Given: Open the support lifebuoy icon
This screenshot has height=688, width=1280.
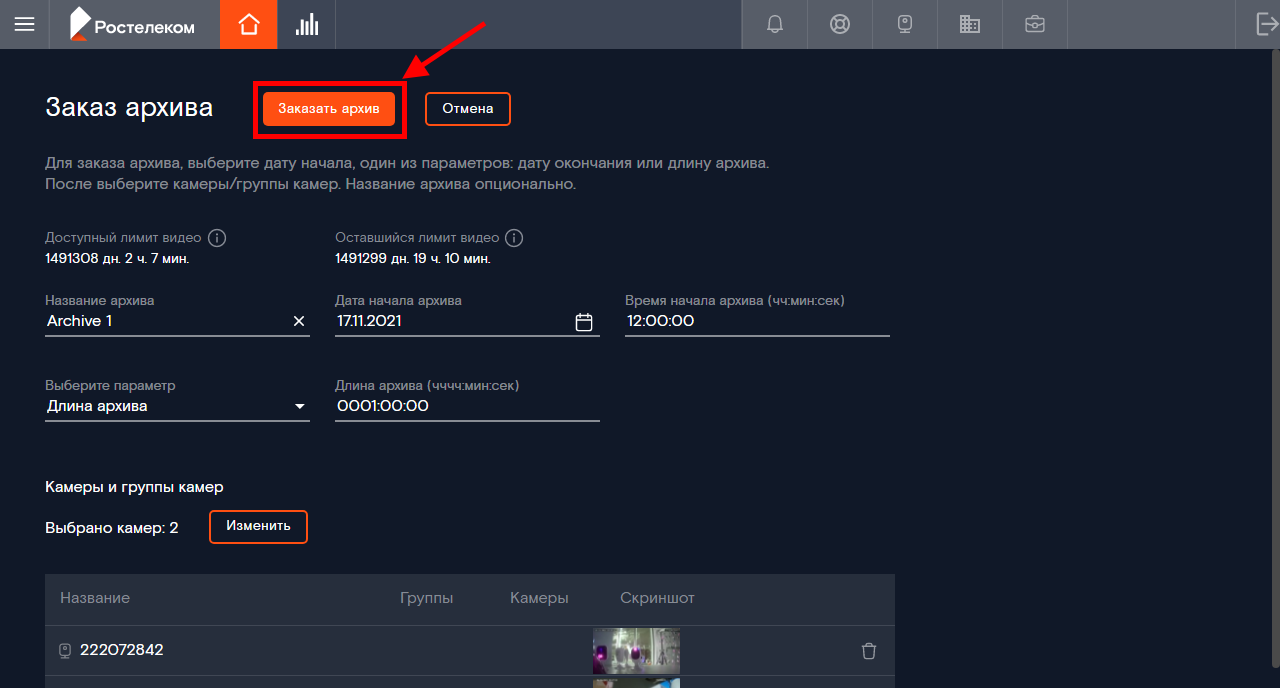Looking at the screenshot, I should [x=840, y=24].
